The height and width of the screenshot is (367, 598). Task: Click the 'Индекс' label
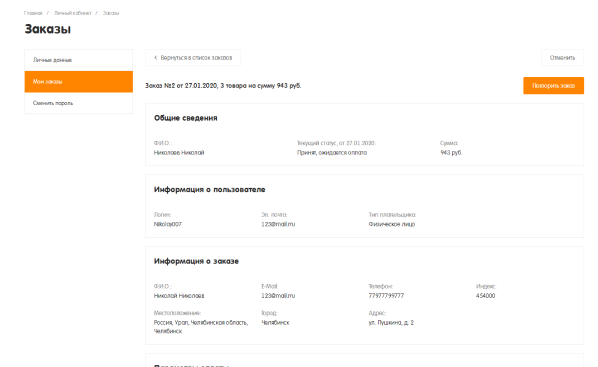click(x=486, y=286)
